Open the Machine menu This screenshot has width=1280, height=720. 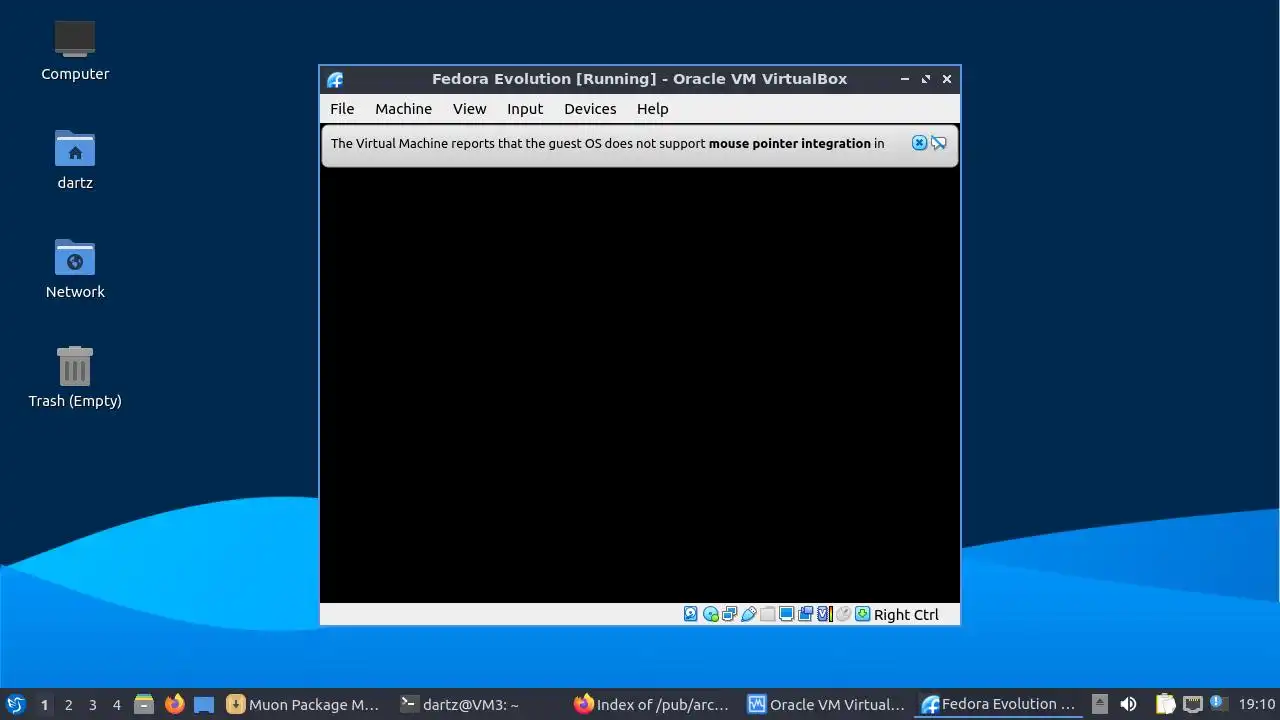[403, 109]
